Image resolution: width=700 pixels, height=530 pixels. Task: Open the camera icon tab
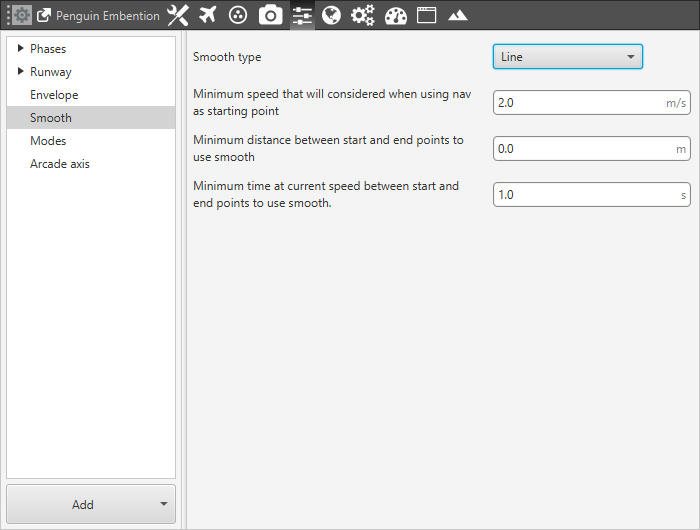click(x=271, y=15)
